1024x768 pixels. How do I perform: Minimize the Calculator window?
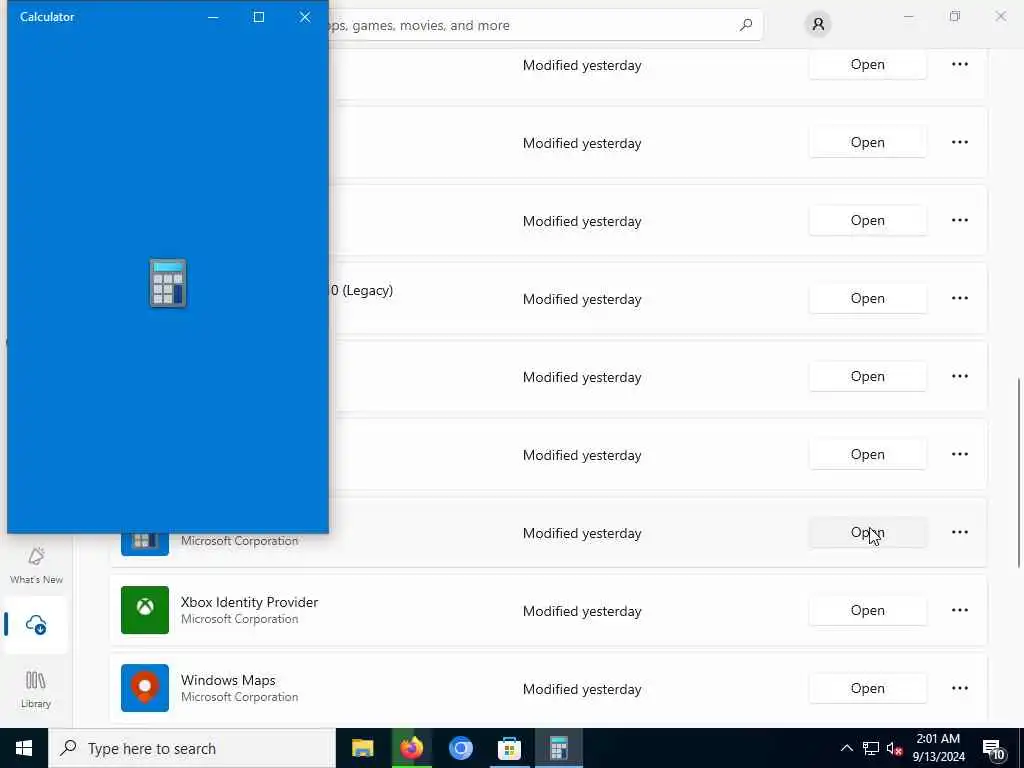[213, 17]
